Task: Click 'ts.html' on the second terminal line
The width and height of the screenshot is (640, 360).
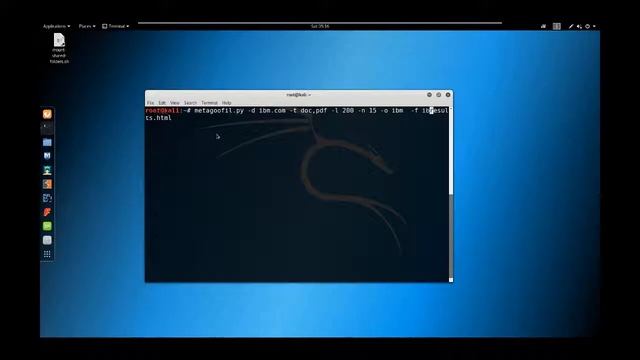Action: [159, 118]
